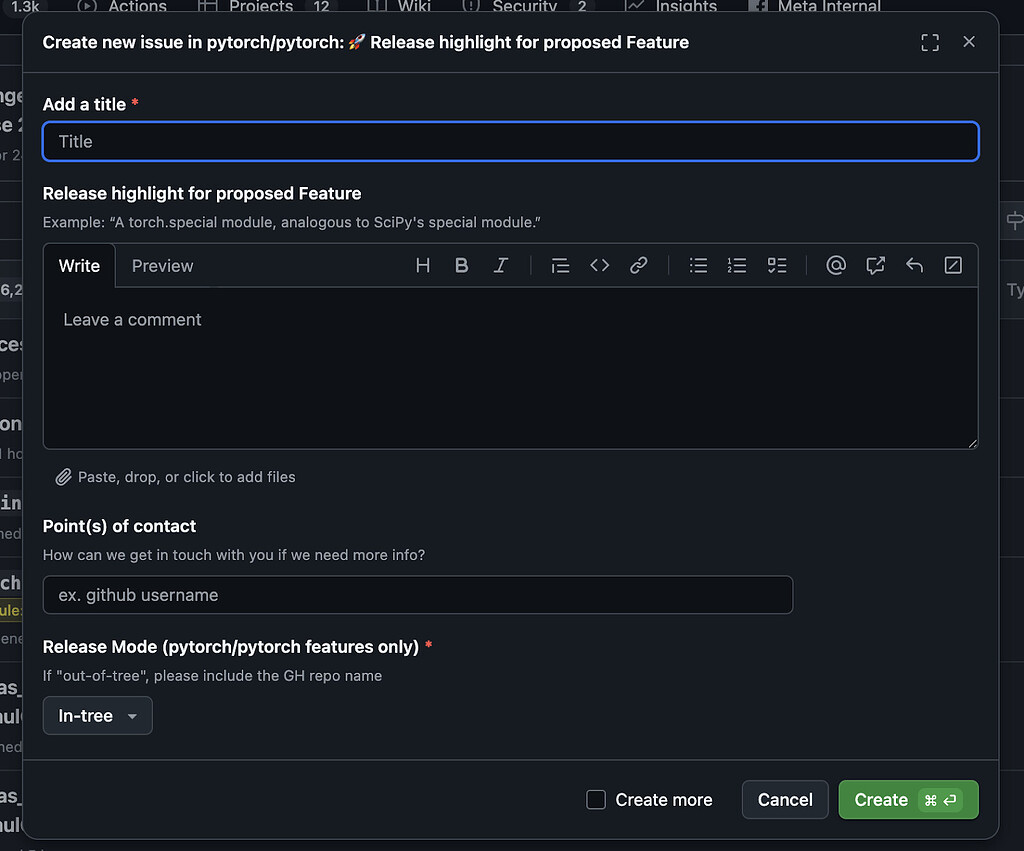The width and height of the screenshot is (1024, 851).
Task: Toggle italic text formatting
Action: click(500, 265)
